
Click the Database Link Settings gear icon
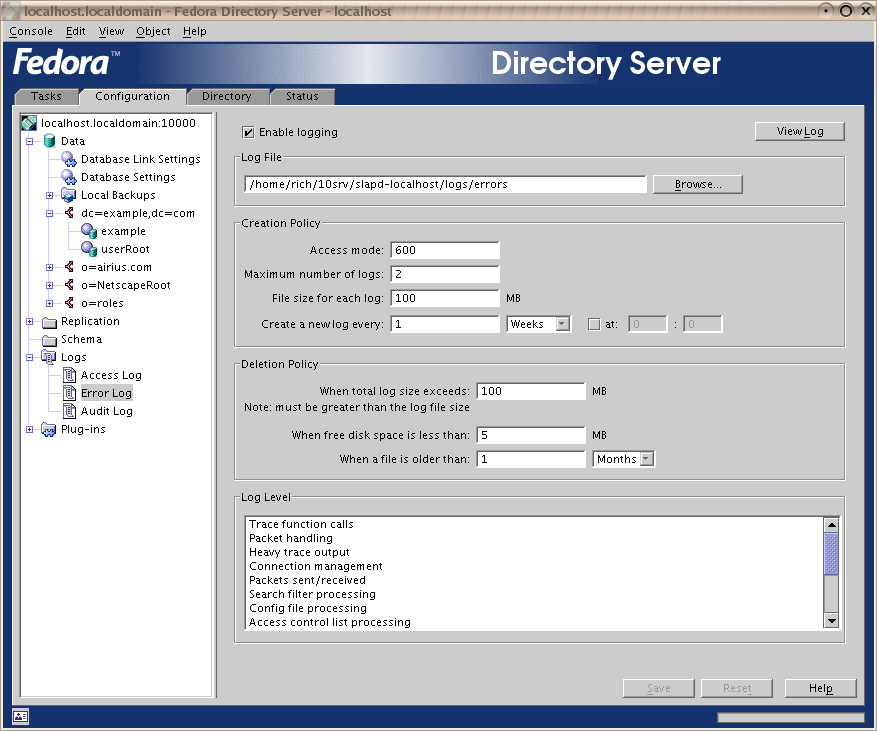[68, 159]
